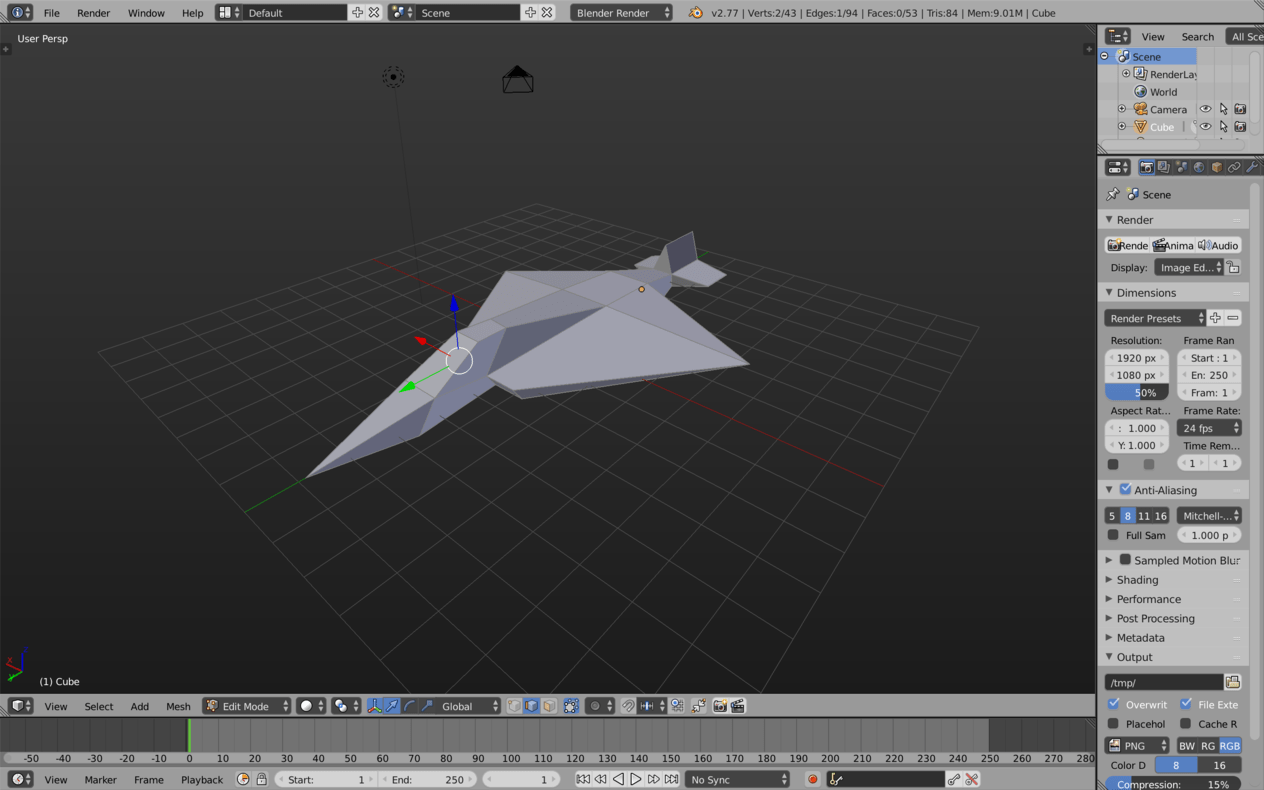Screen dimensions: 1264x790
Task: Open the Object properties cube tab
Action: (1219, 167)
